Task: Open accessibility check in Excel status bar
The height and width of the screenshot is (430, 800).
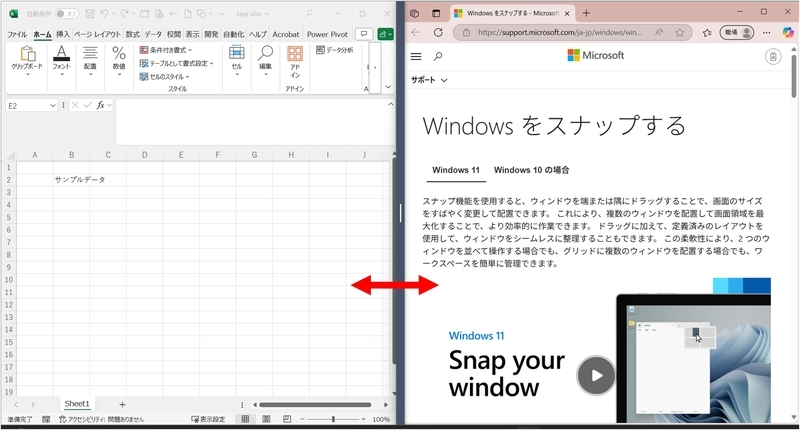Action: tap(102, 419)
